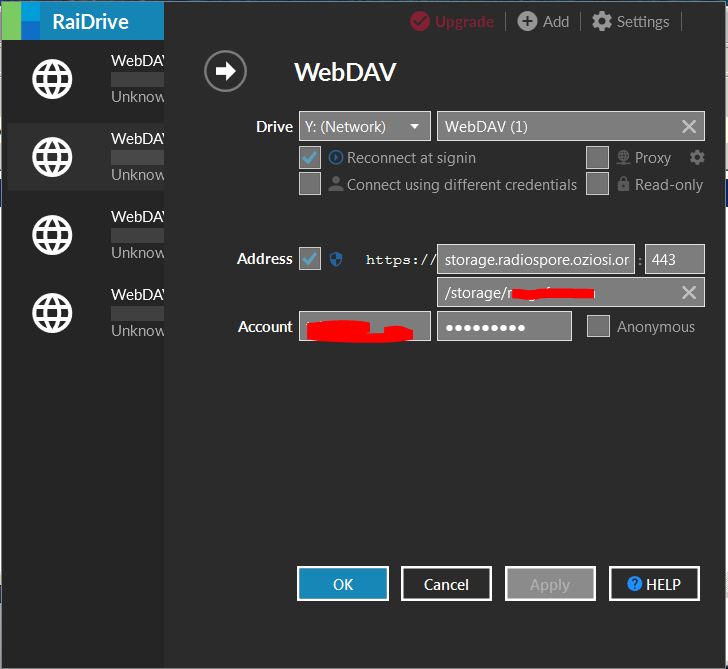
Task: Click the Proxy globe icon
Action: coord(623,158)
